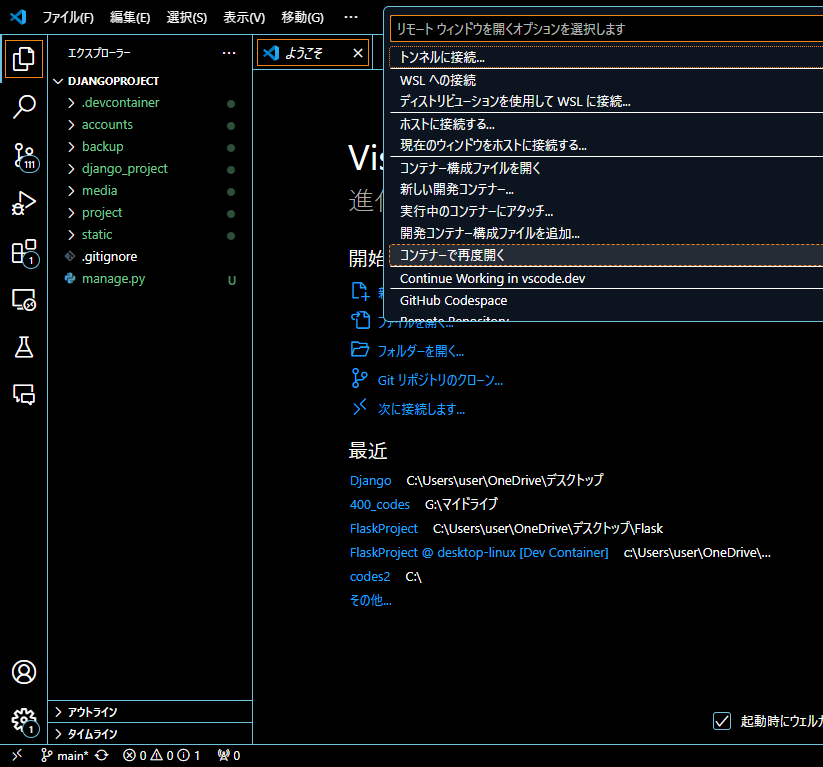Click the remote options search input field
The height and width of the screenshot is (767, 823).
pos(606,29)
